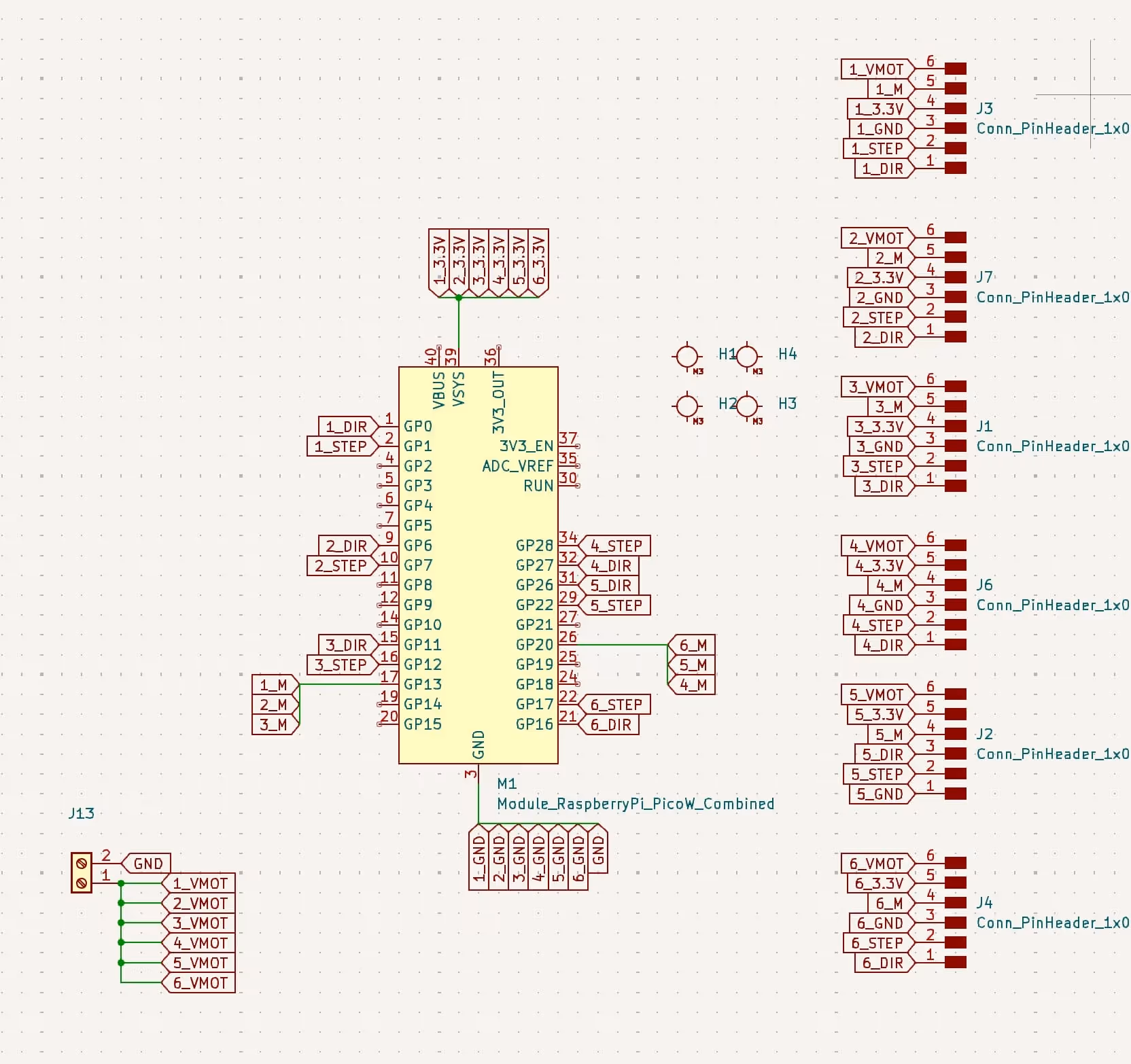
Task: Select the red pad on pin 6 of J3
Action: pos(954,68)
